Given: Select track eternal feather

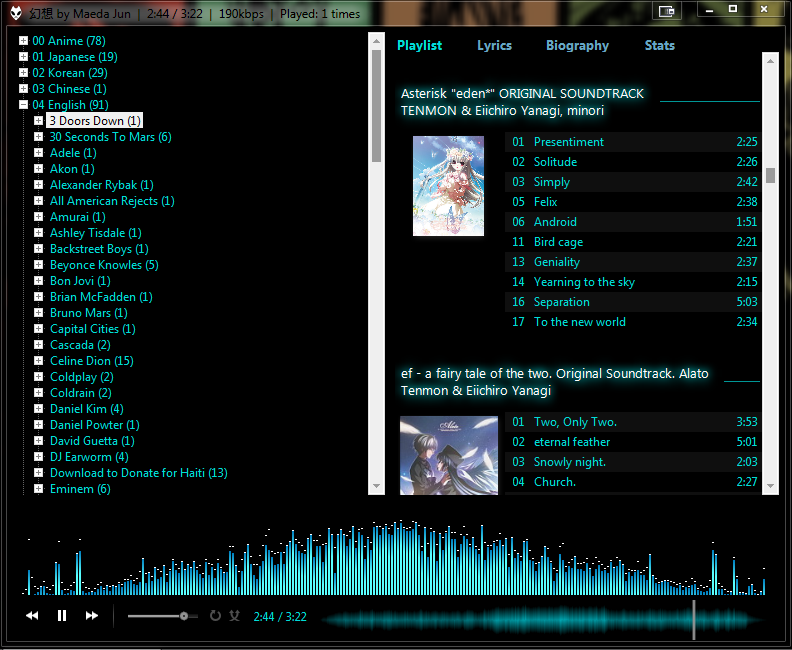Looking at the screenshot, I should tap(633, 442).
